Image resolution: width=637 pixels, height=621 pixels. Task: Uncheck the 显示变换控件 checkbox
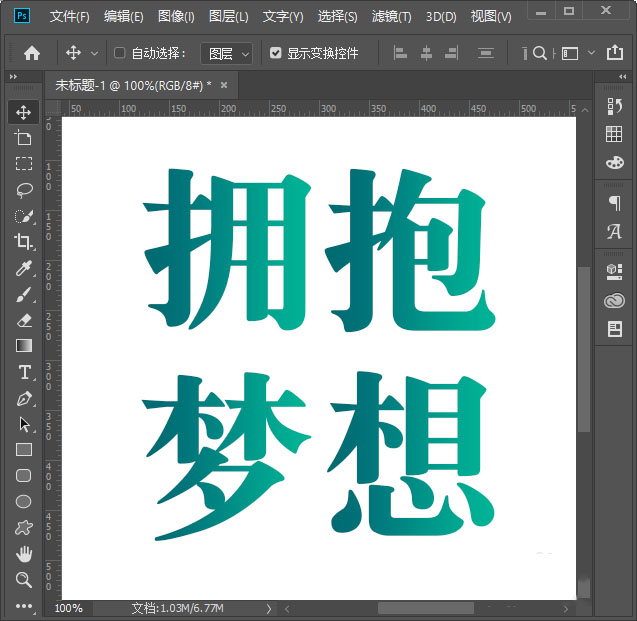pyautogui.click(x=276, y=53)
